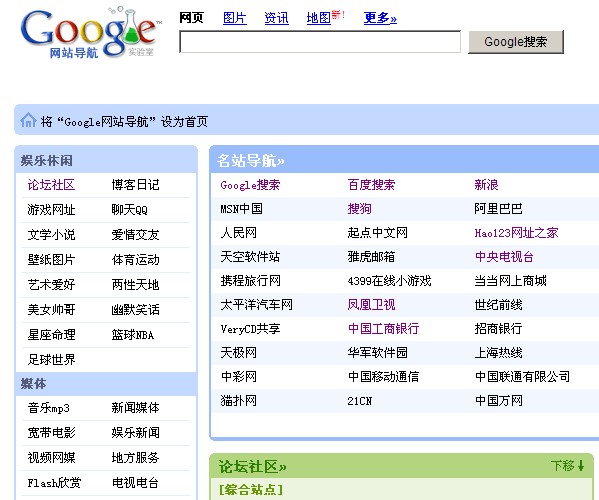This screenshot has width=599, height=500.
Task: Open the 星座命理 category
Action: click(x=51, y=335)
